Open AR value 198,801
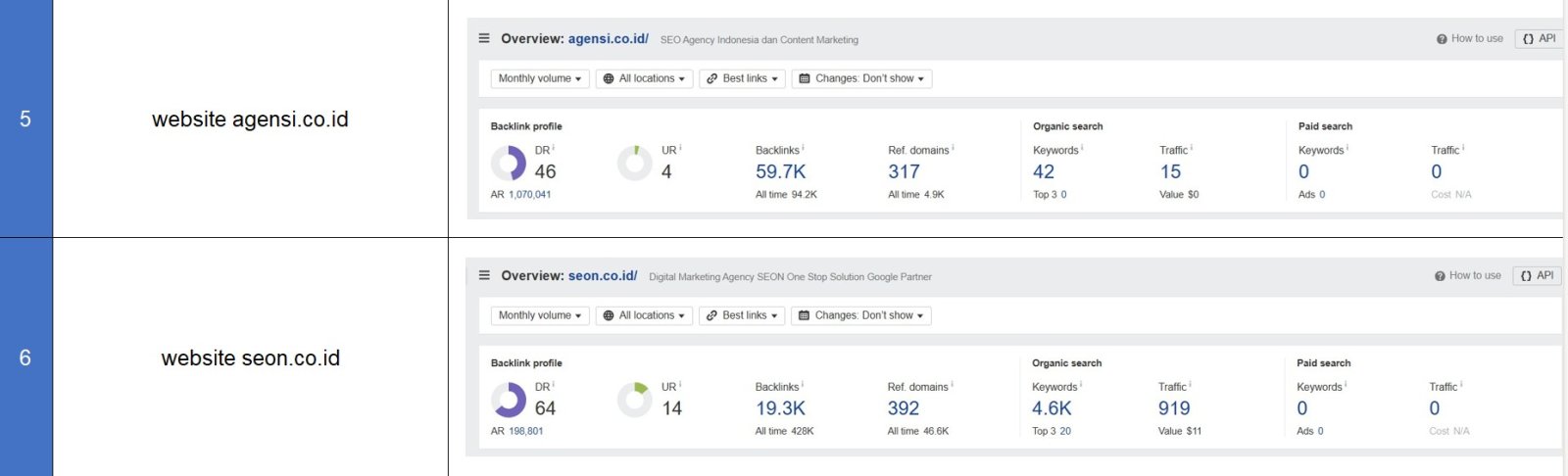1568x476 pixels. coord(526,432)
